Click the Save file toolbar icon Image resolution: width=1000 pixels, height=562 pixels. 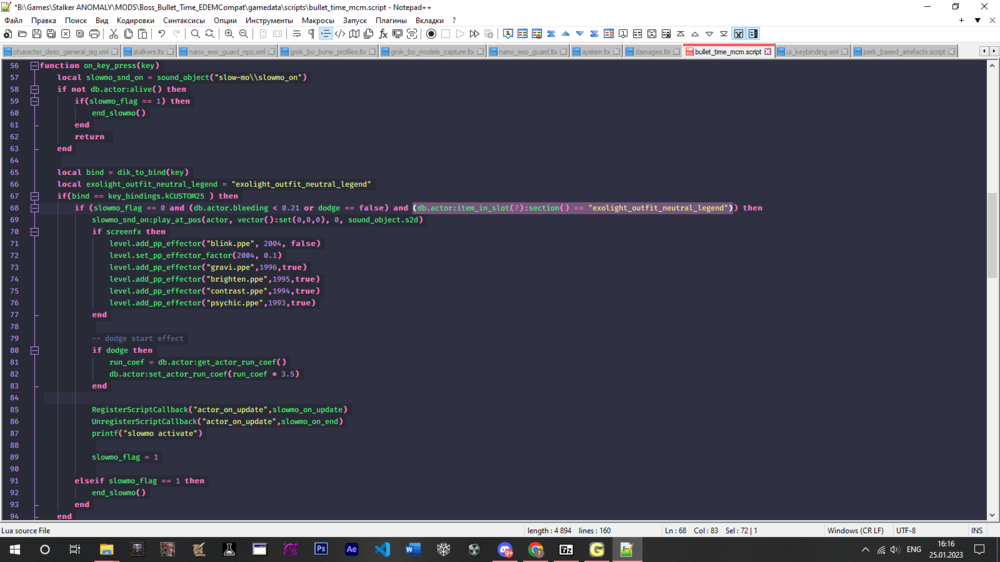click(x=37, y=34)
